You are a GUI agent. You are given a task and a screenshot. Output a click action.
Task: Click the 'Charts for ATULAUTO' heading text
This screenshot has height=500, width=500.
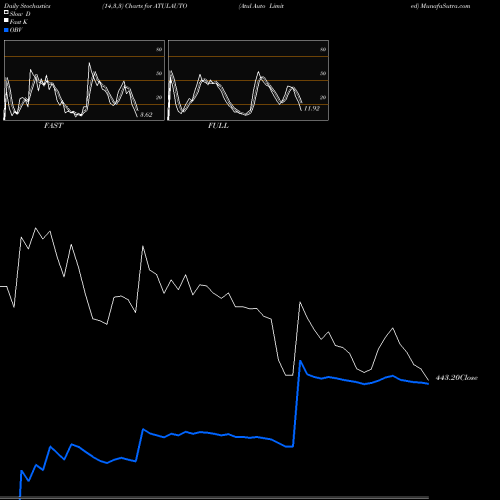point(156,6)
